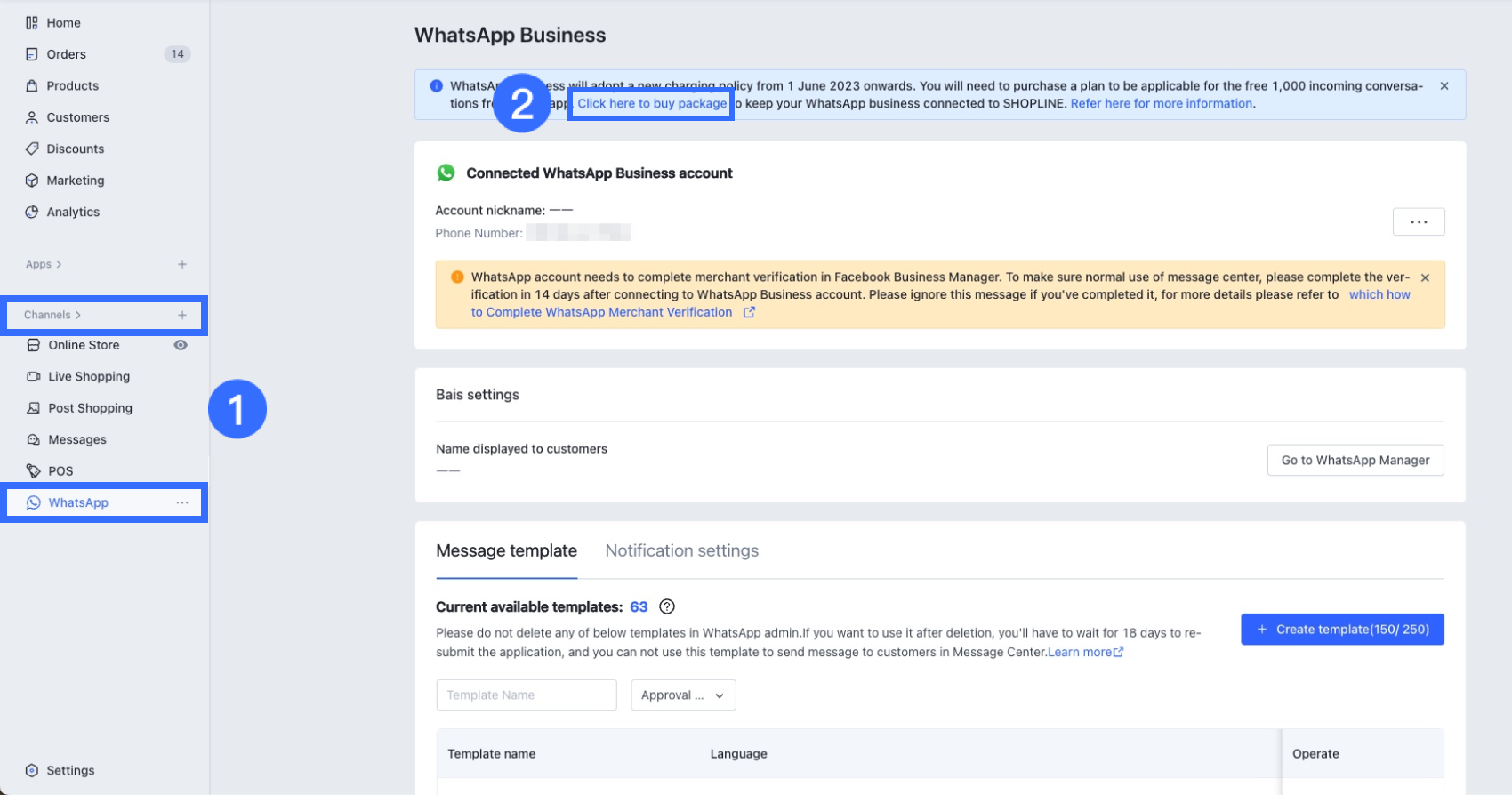Click the Discounts tag icon

coord(32,149)
